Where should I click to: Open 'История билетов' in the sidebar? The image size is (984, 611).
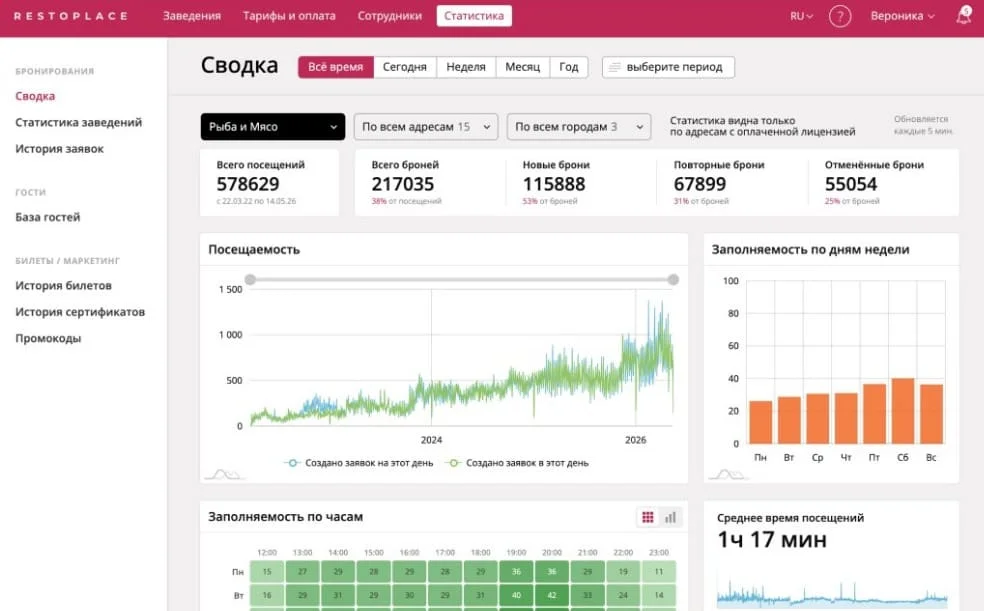coord(63,285)
